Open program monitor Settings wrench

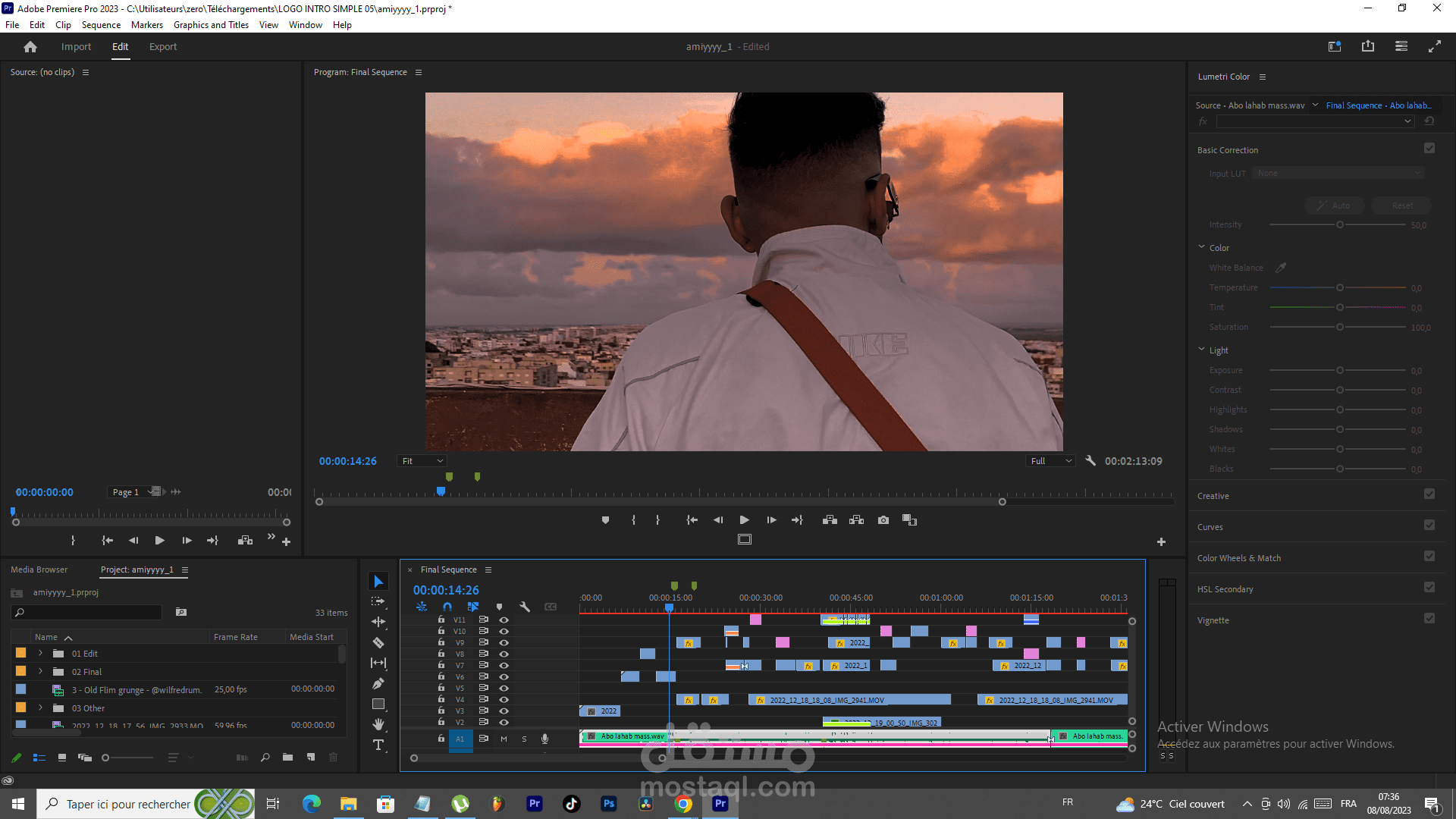(x=1090, y=460)
